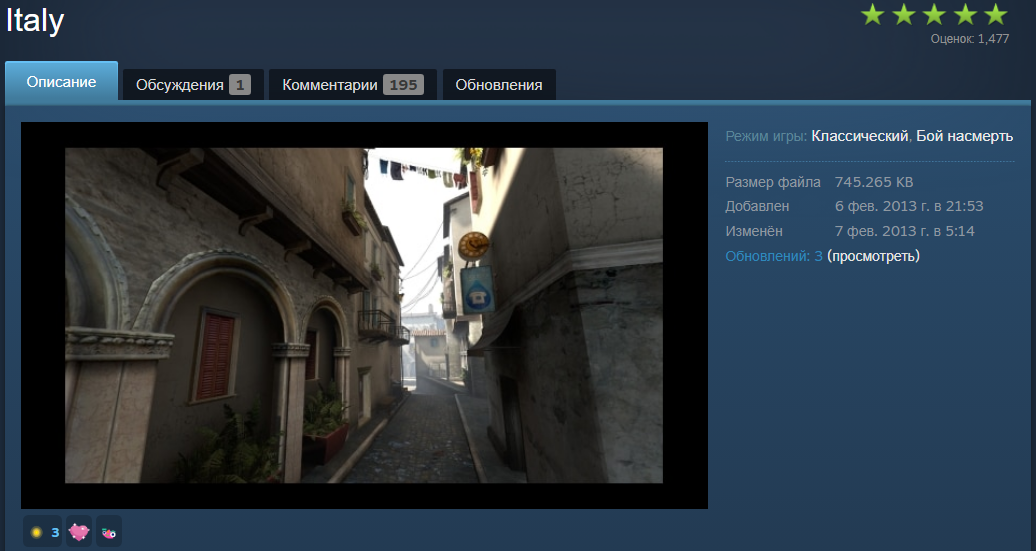Click the Размер файла label
The height and width of the screenshot is (551, 1036).
[773, 182]
